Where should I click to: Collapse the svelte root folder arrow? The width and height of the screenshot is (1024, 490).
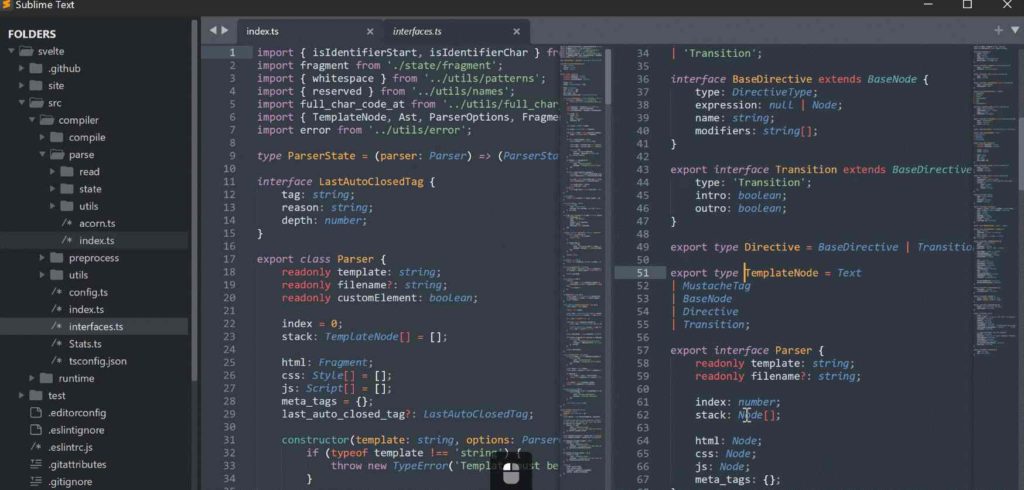point(11,51)
